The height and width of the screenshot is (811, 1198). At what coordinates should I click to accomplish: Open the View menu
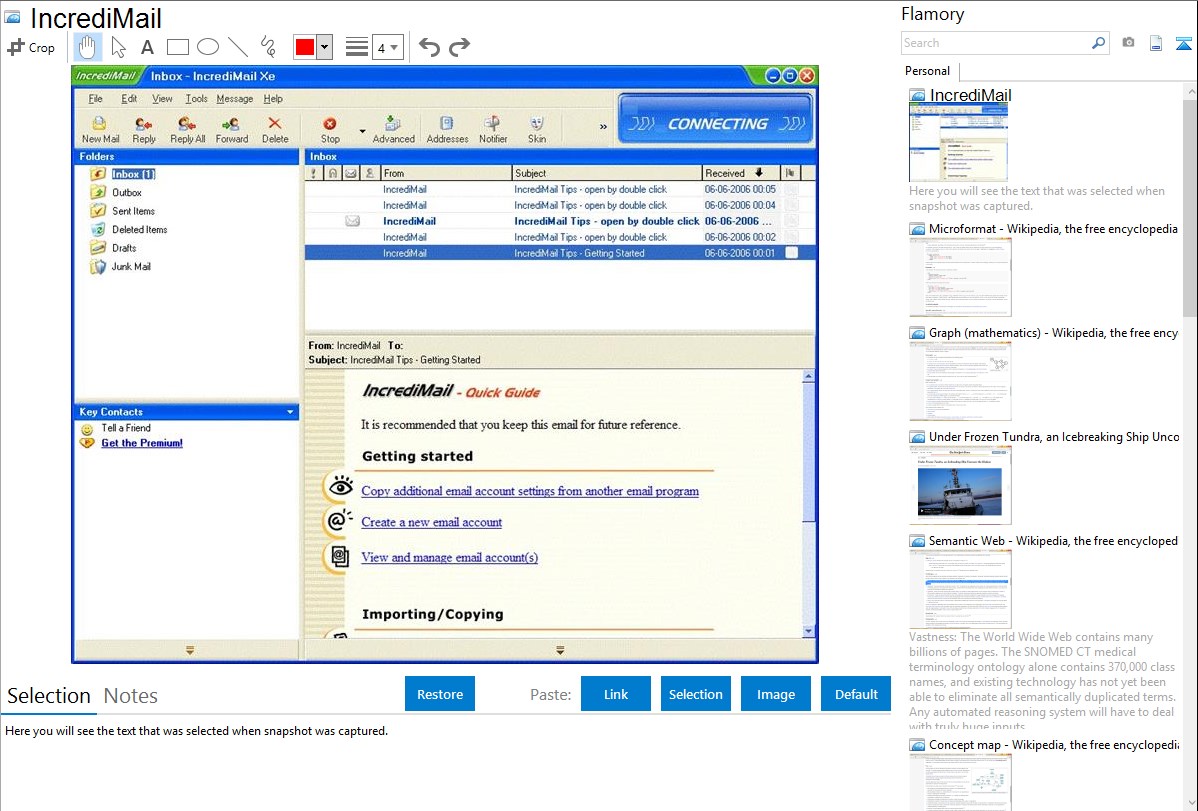(x=162, y=99)
